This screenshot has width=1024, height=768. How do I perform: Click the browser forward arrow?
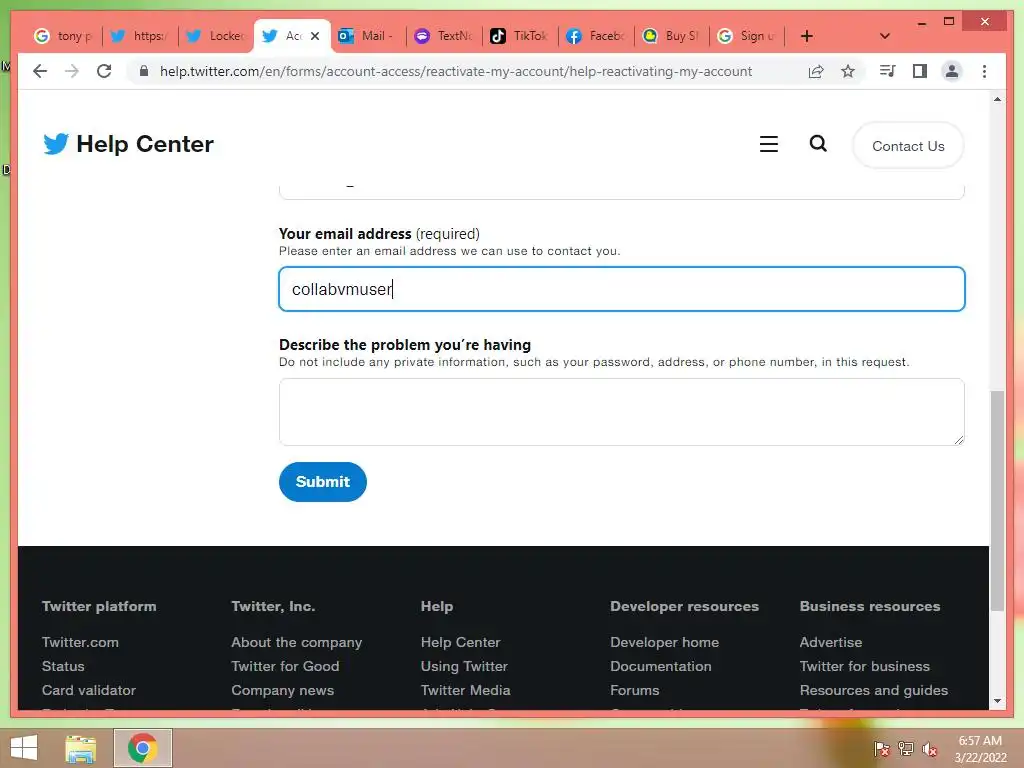coord(72,71)
